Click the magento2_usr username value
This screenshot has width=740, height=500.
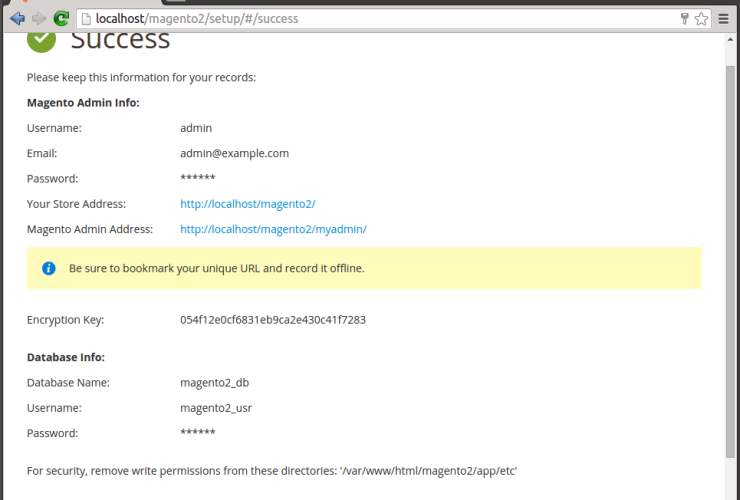point(216,408)
